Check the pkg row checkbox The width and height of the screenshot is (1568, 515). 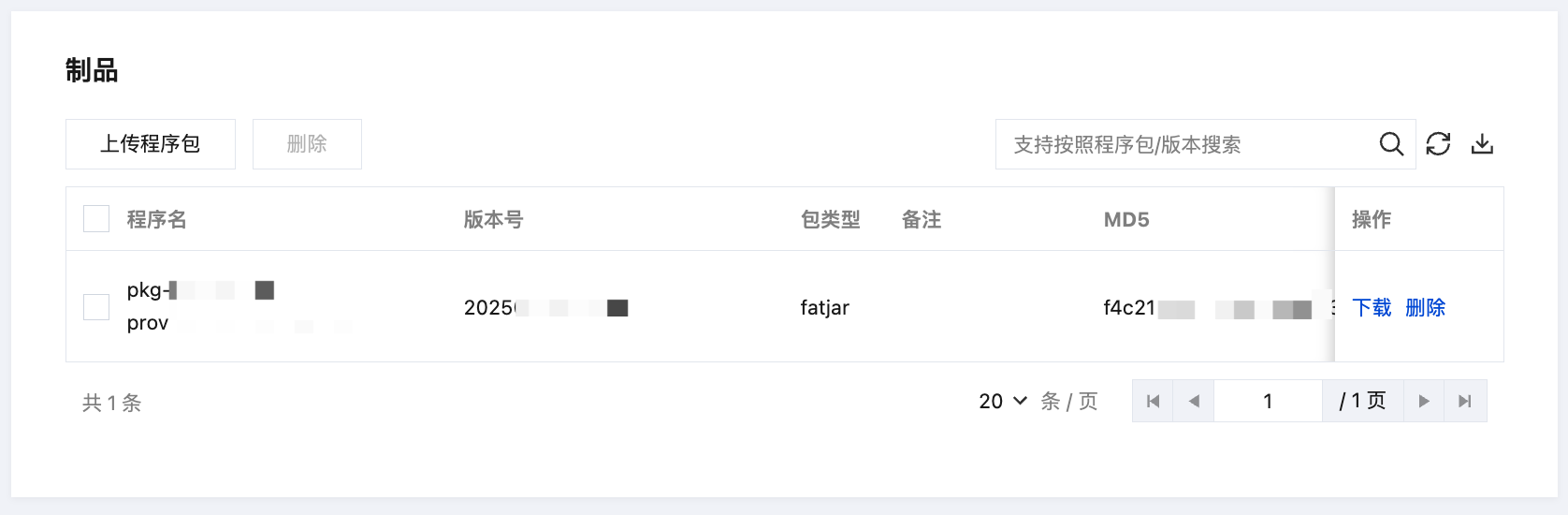96,307
